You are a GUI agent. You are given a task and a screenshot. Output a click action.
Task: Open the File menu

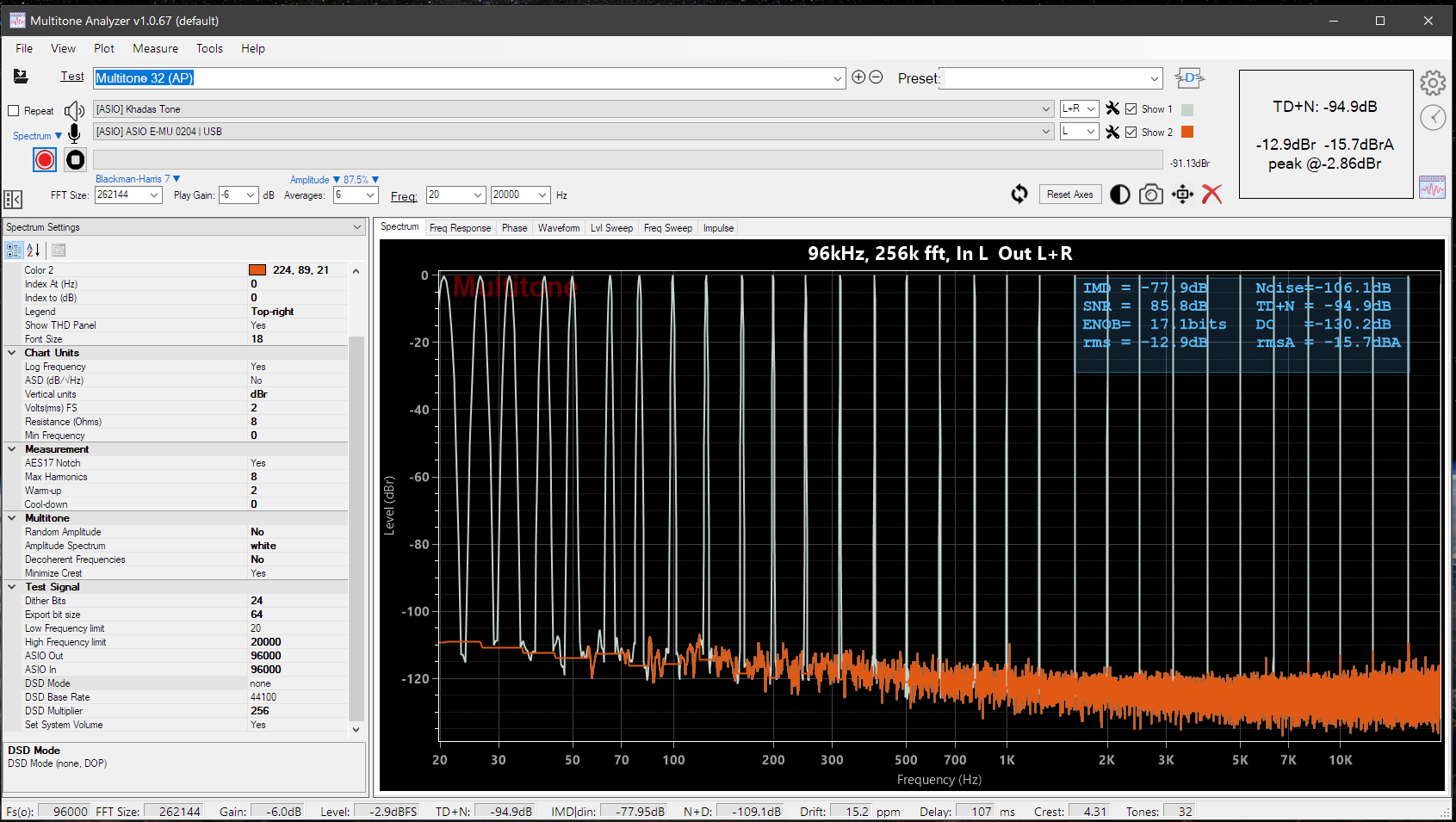(x=24, y=48)
